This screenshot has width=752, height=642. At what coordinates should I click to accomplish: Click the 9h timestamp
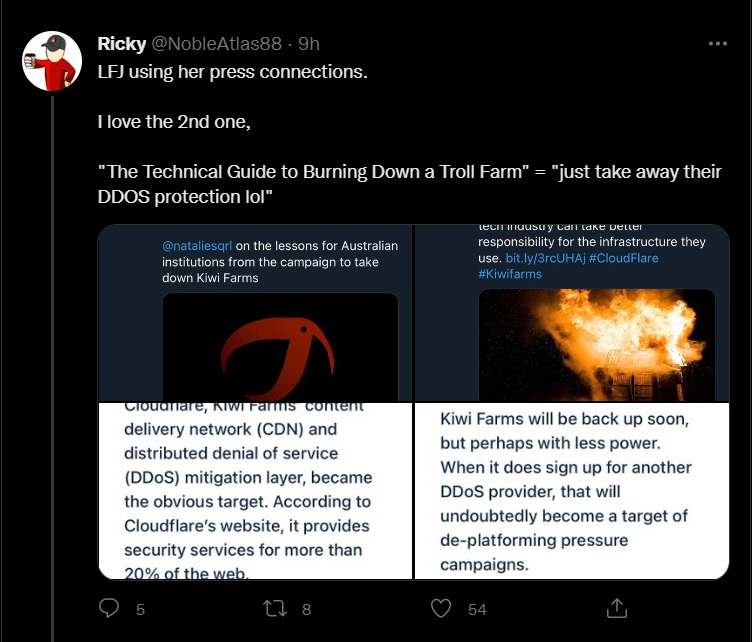pyautogui.click(x=309, y=44)
